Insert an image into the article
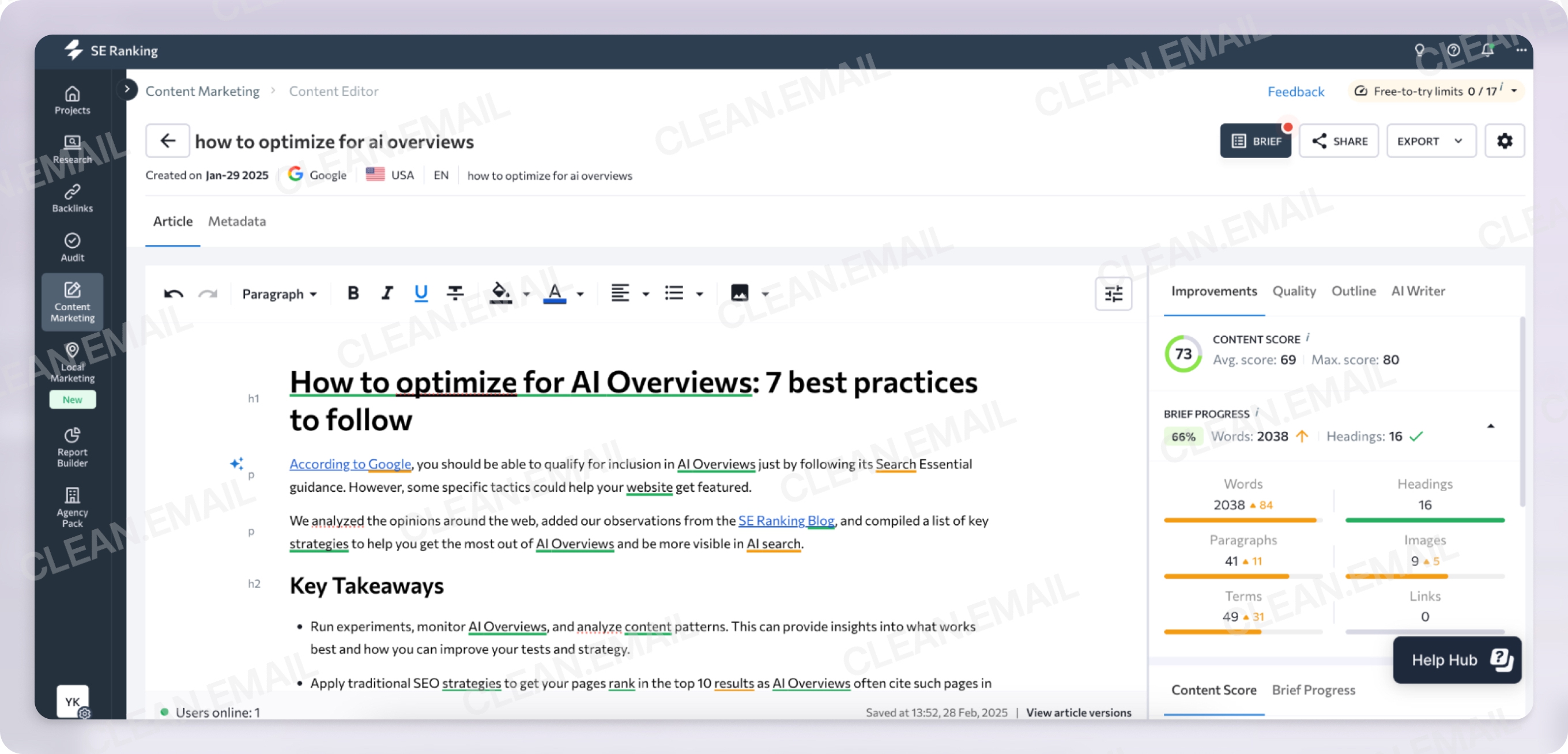Viewport: 1568px width, 754px height. point(740,293)
